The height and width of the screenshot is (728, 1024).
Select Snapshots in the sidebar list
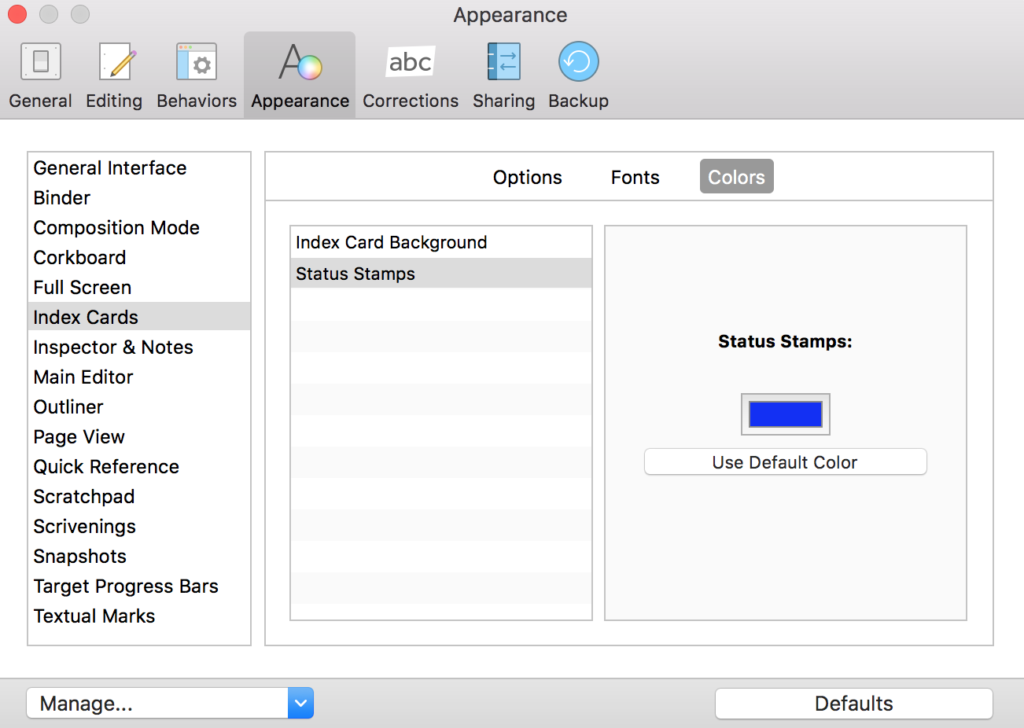point(139,556)
